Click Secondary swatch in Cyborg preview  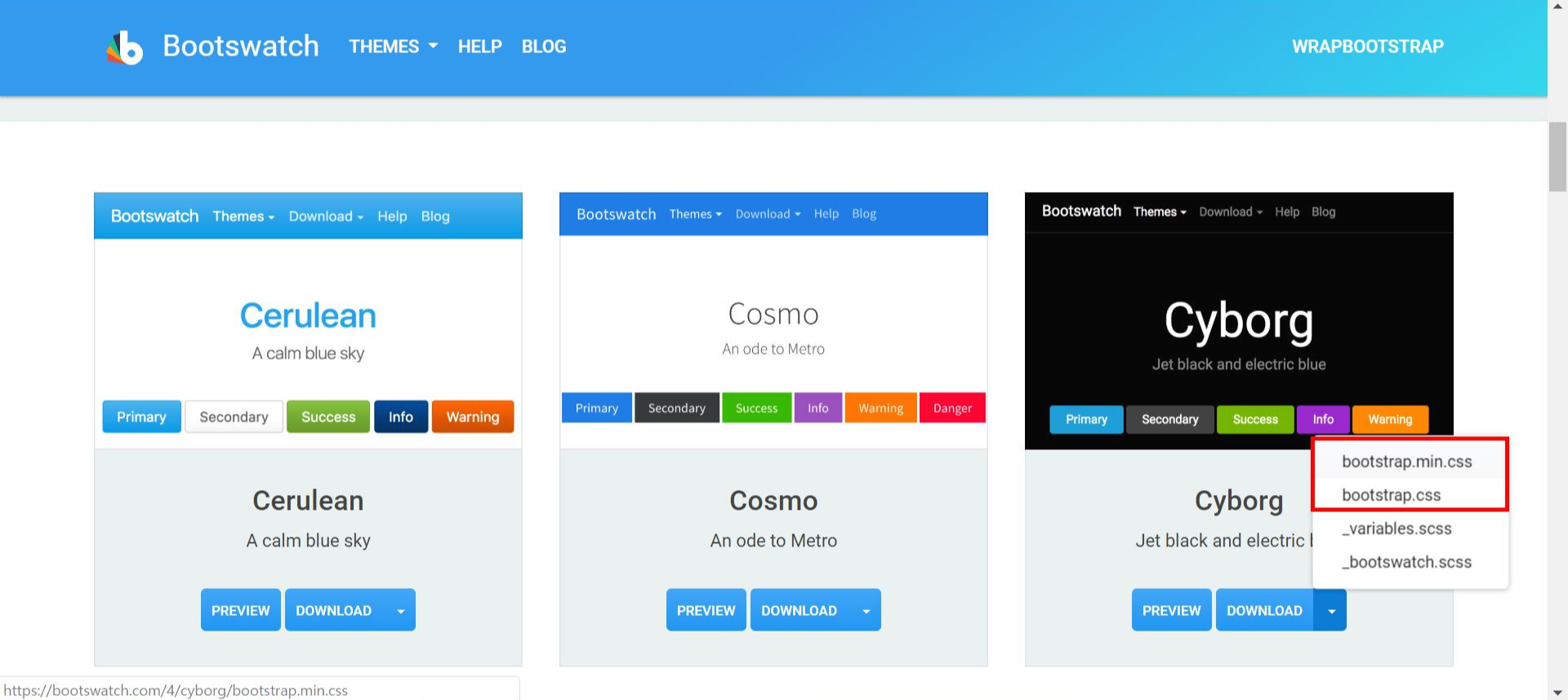(1169, 419)
